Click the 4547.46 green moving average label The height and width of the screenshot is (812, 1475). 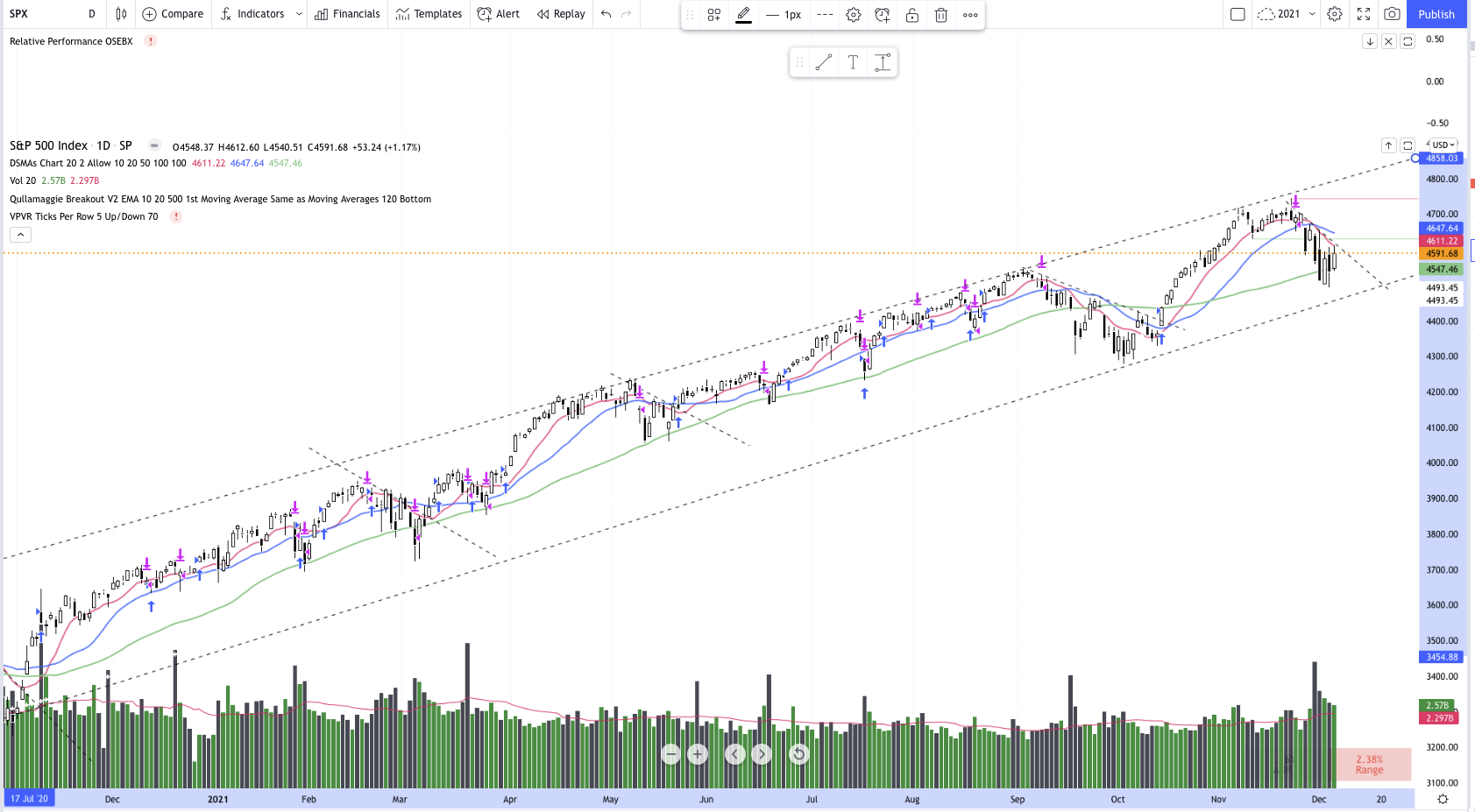click(x=1442, y=270)
